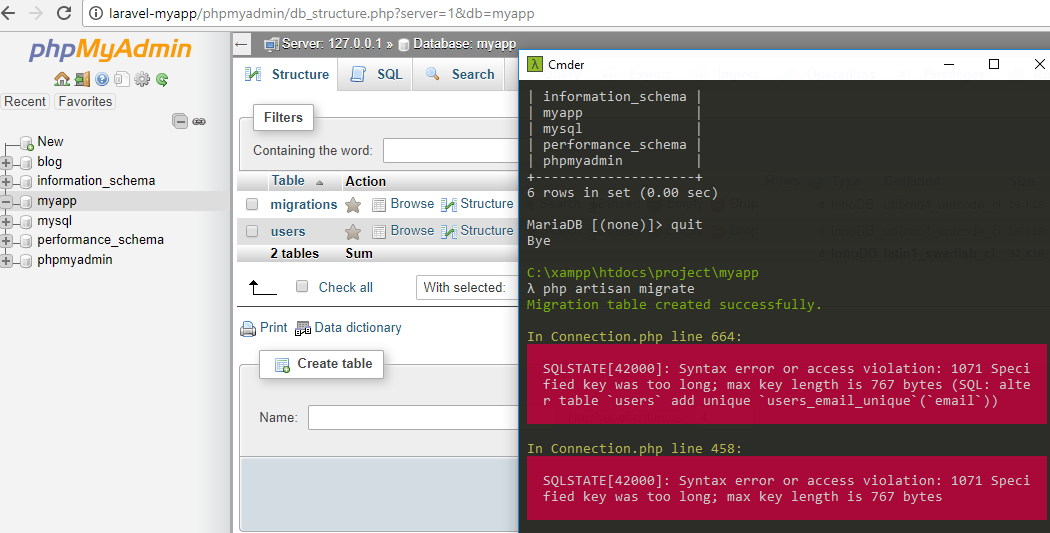
Task: Switch to the Search tab
Action: [x=461, y=74]
